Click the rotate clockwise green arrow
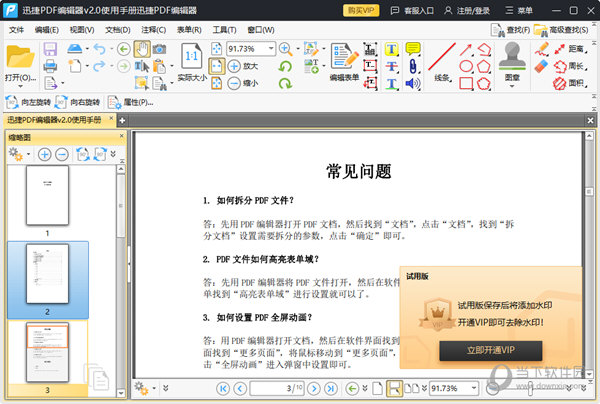 [x=285, y=83]
